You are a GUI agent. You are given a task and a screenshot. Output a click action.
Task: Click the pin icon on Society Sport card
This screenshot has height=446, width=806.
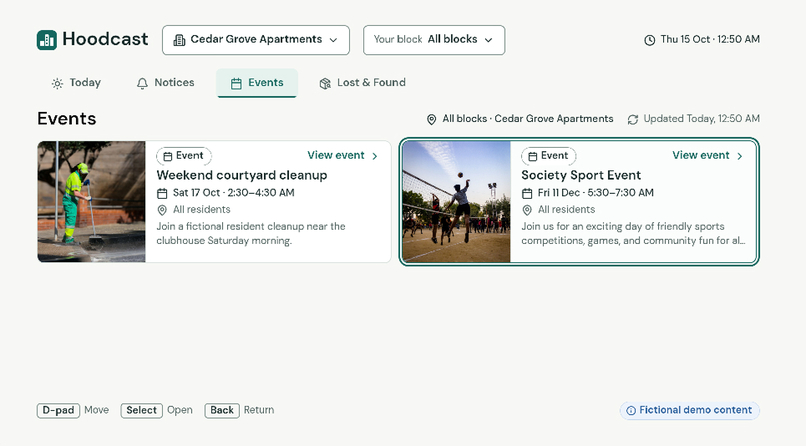(527, 210)
